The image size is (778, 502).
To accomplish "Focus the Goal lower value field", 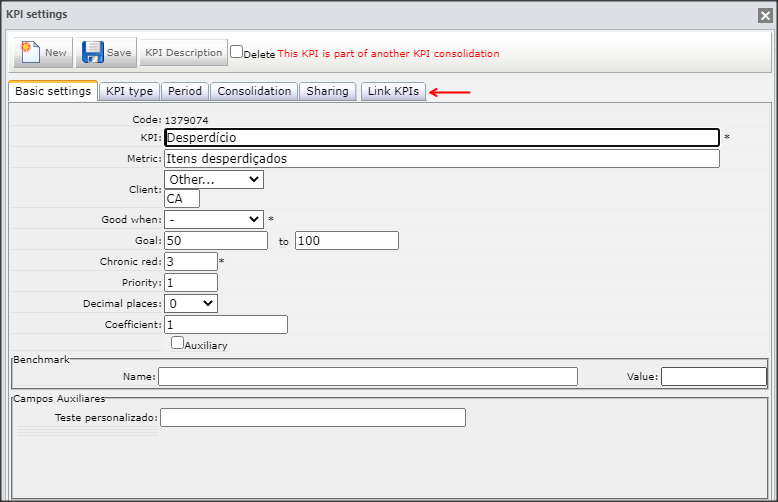I will click(216, 241).
